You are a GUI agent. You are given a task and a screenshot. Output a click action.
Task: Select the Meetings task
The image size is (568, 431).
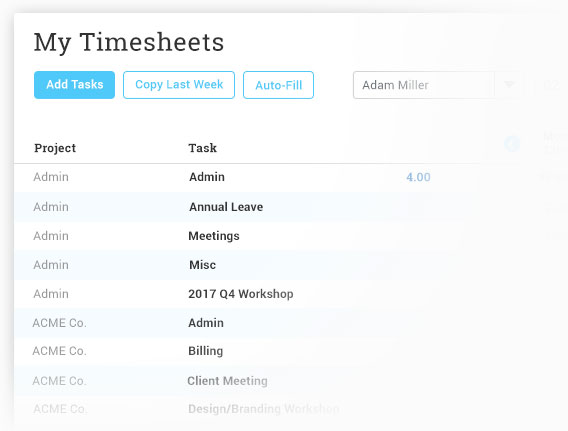point(214,236)
